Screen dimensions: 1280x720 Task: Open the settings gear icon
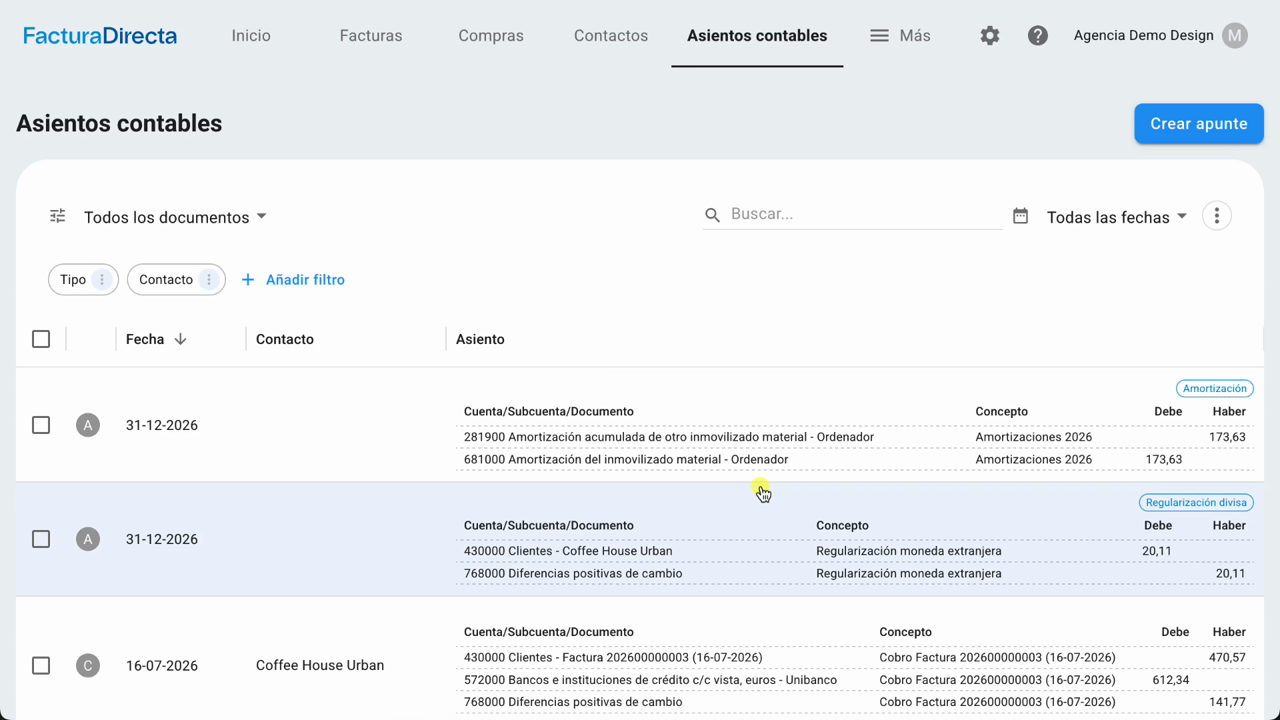(990, 36)
